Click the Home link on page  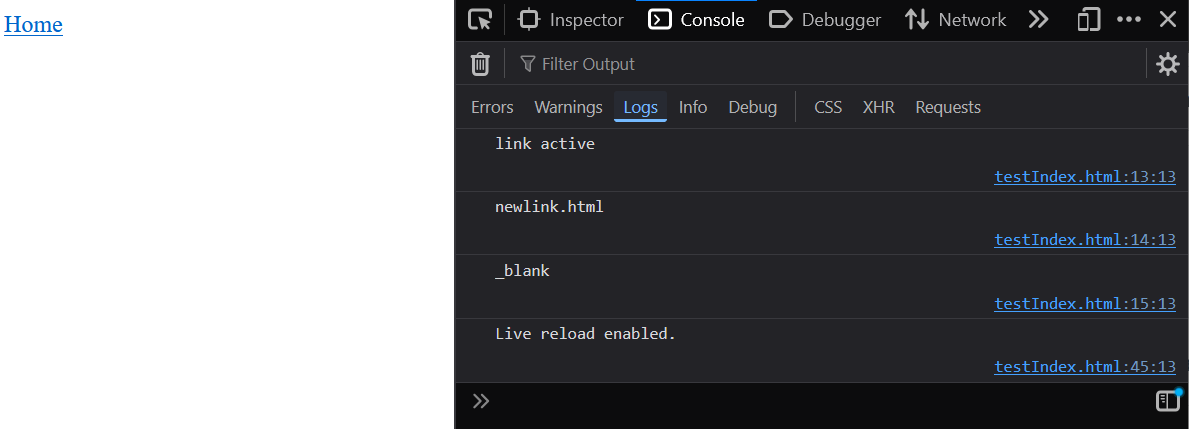(33, 25)
